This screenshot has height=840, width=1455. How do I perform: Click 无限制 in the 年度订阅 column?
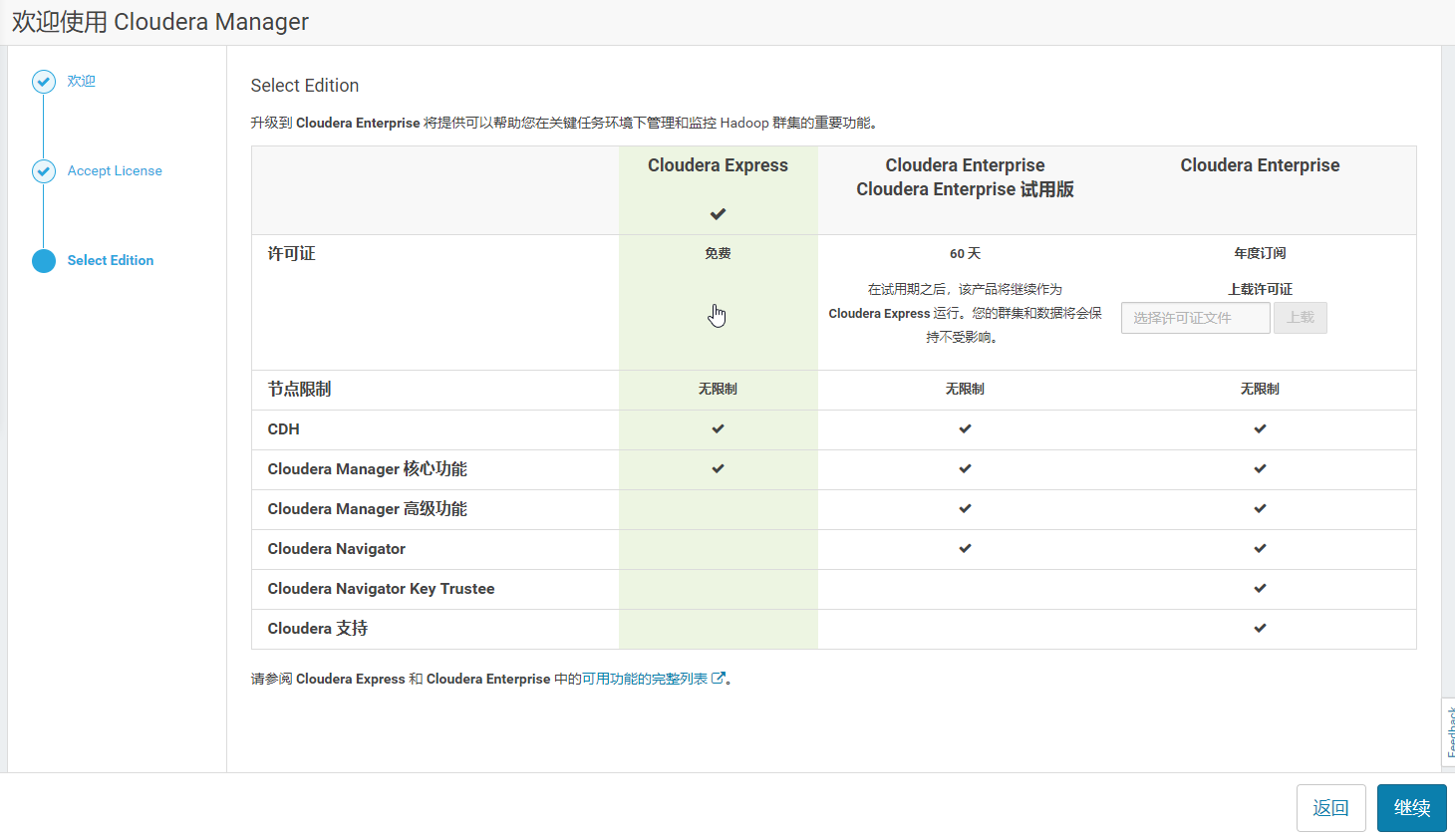[x=1260, y=389]
